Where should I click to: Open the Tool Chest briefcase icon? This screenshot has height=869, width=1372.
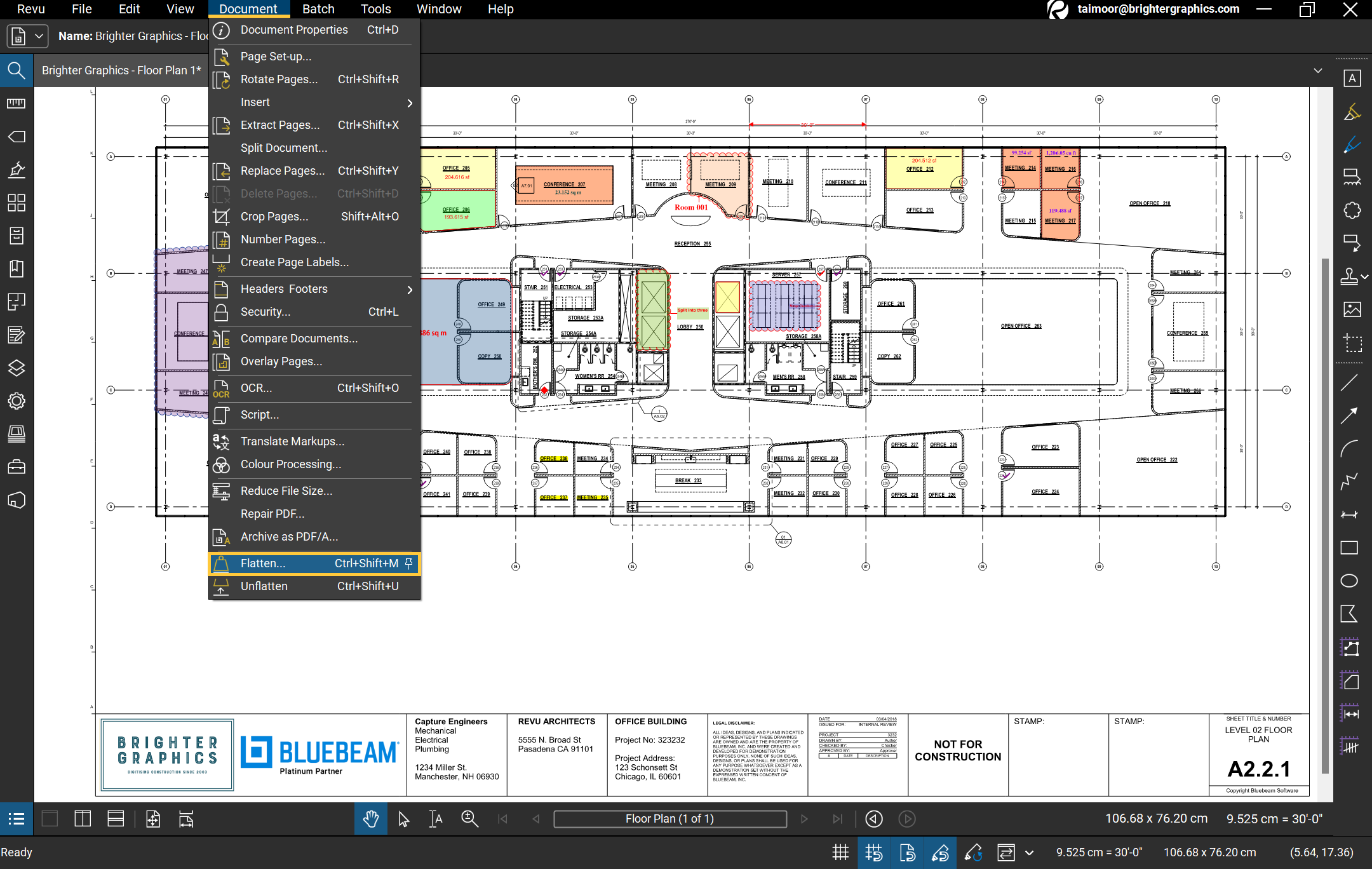coord(17,467)
